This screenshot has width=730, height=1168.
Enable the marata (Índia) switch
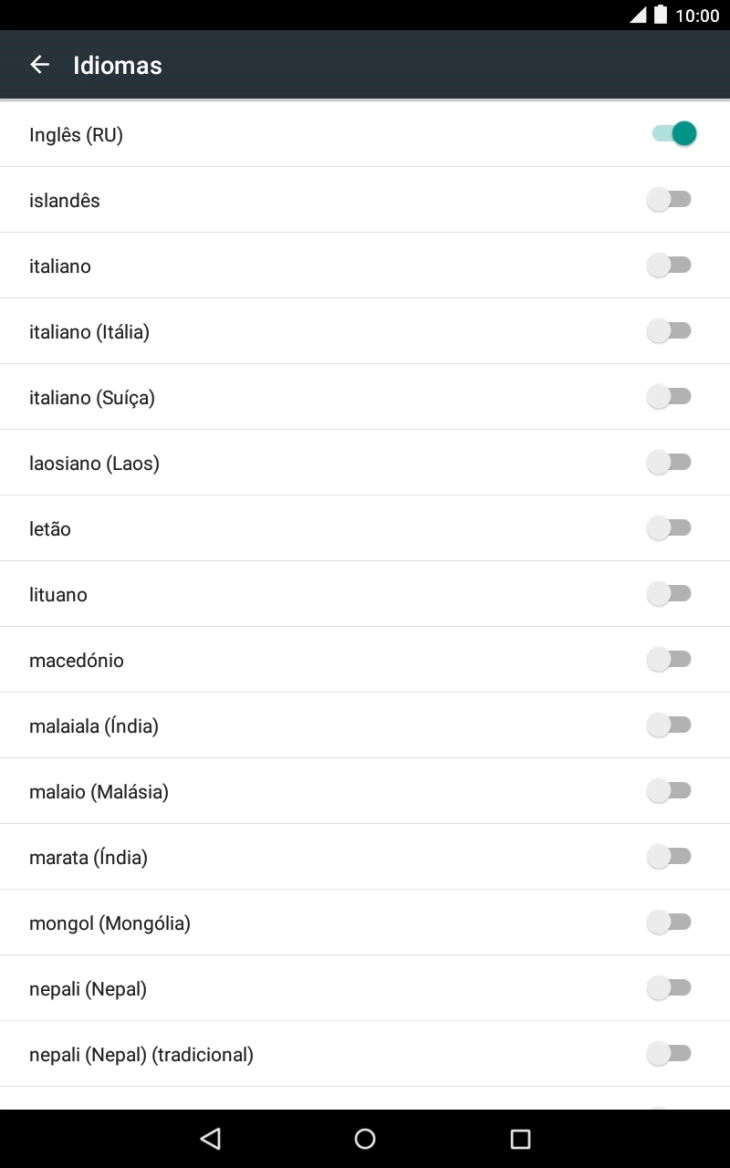[x=669, y=857]
